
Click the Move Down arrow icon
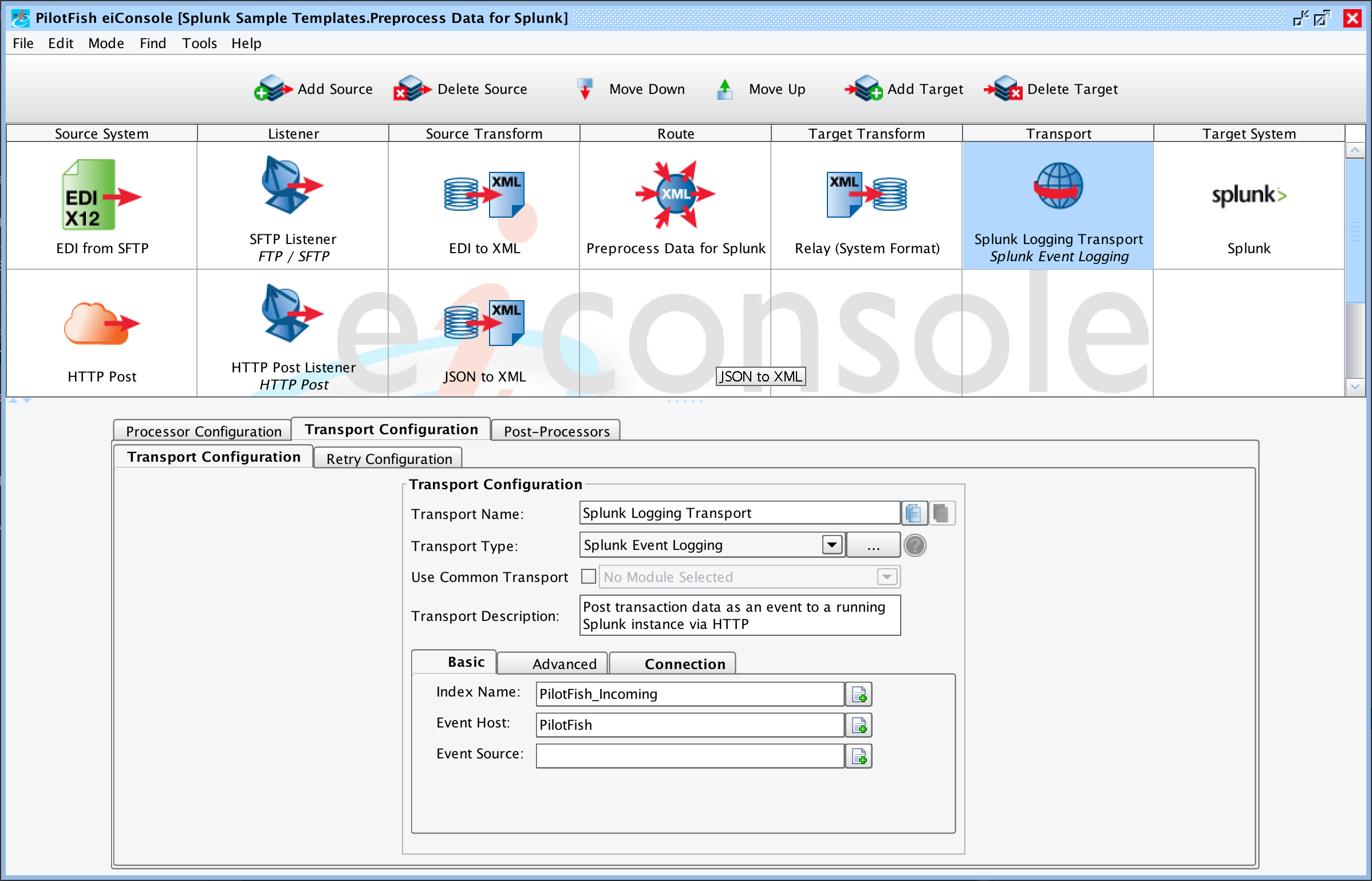585,89
